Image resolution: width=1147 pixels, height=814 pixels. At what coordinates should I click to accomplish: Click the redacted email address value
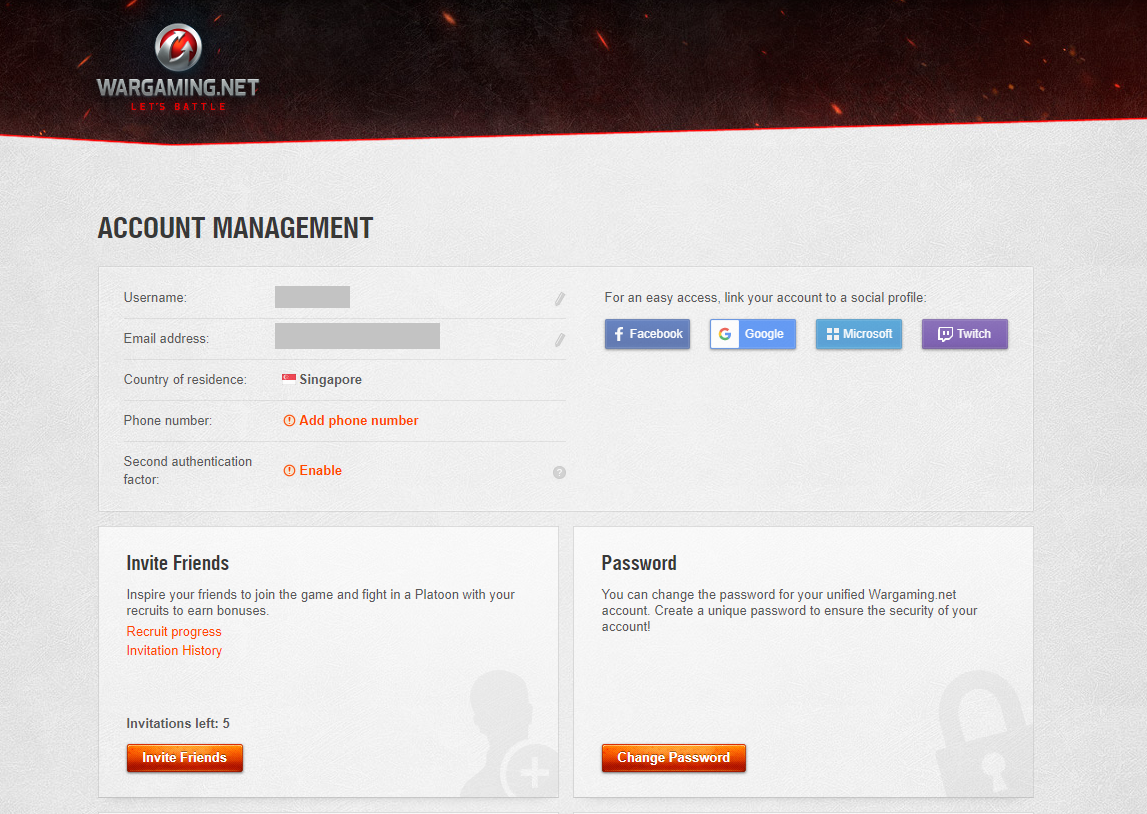pos(357,336)
